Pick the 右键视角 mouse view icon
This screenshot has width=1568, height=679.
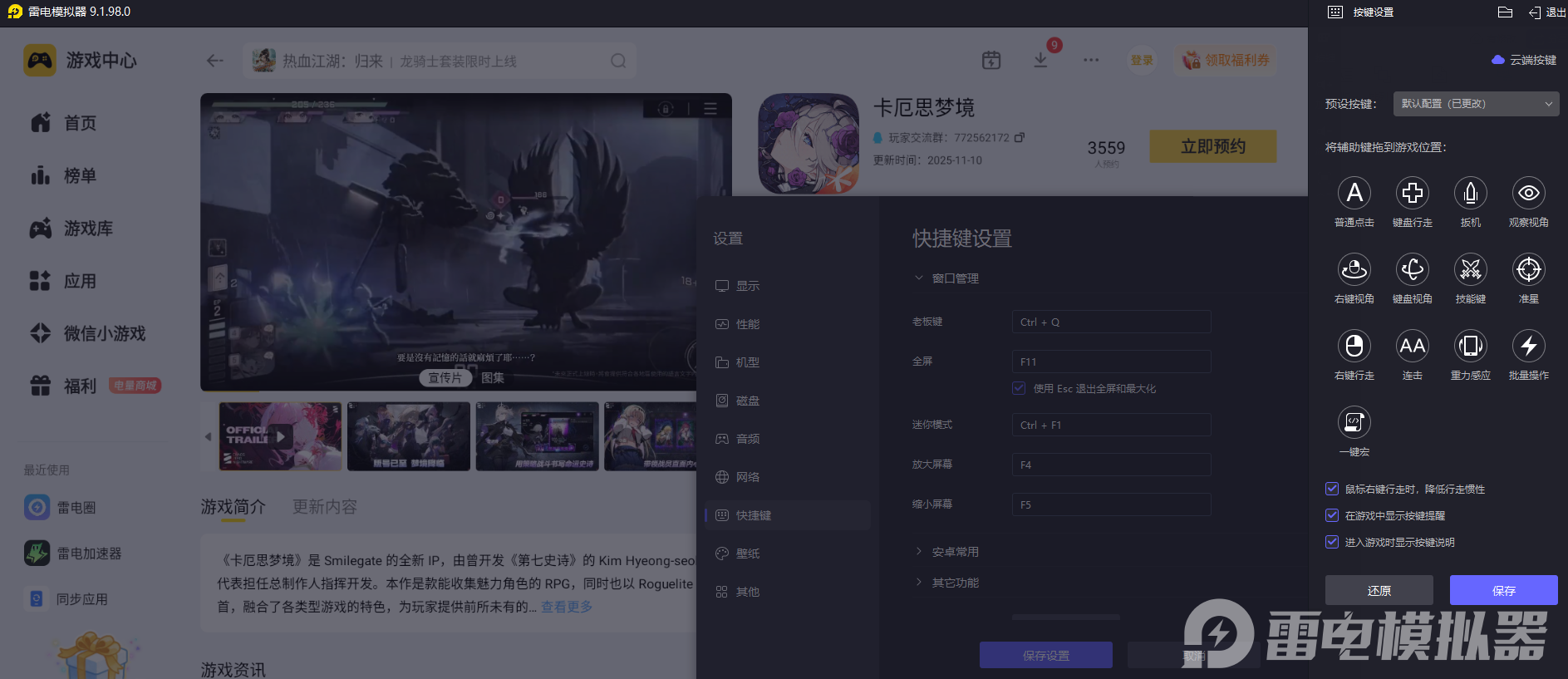1354,269
